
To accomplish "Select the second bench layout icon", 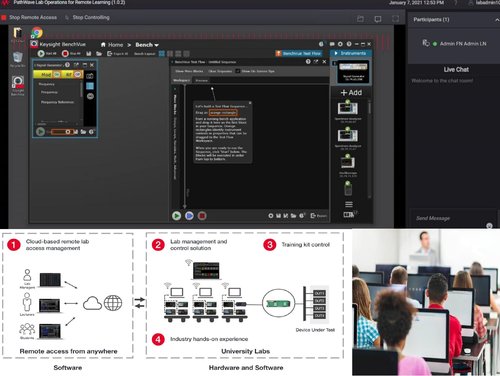I will point(170,53).
